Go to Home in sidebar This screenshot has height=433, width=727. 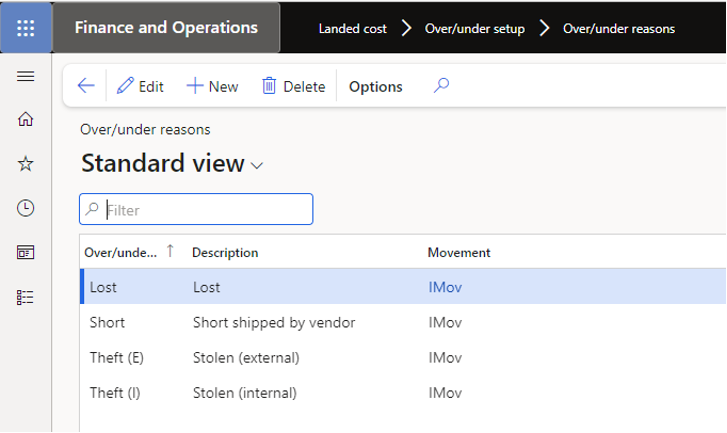tap(26, 120)
